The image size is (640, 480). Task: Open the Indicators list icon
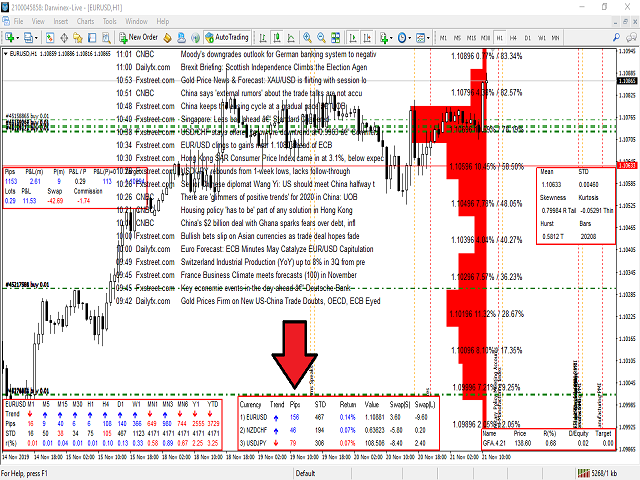[x=384, y=38]
